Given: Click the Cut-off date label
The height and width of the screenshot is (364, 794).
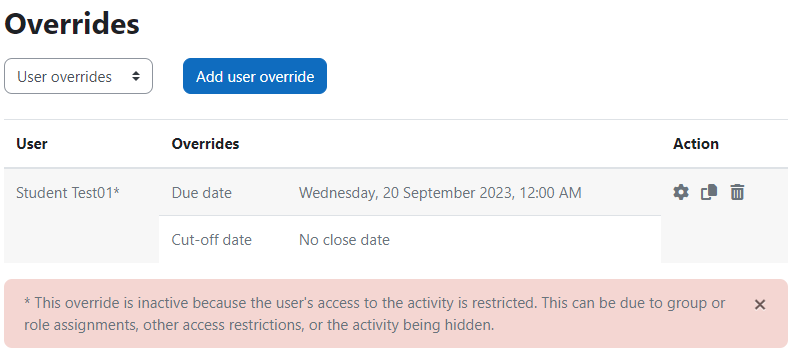Looking at the screenshot, I should tap(212, 239).
